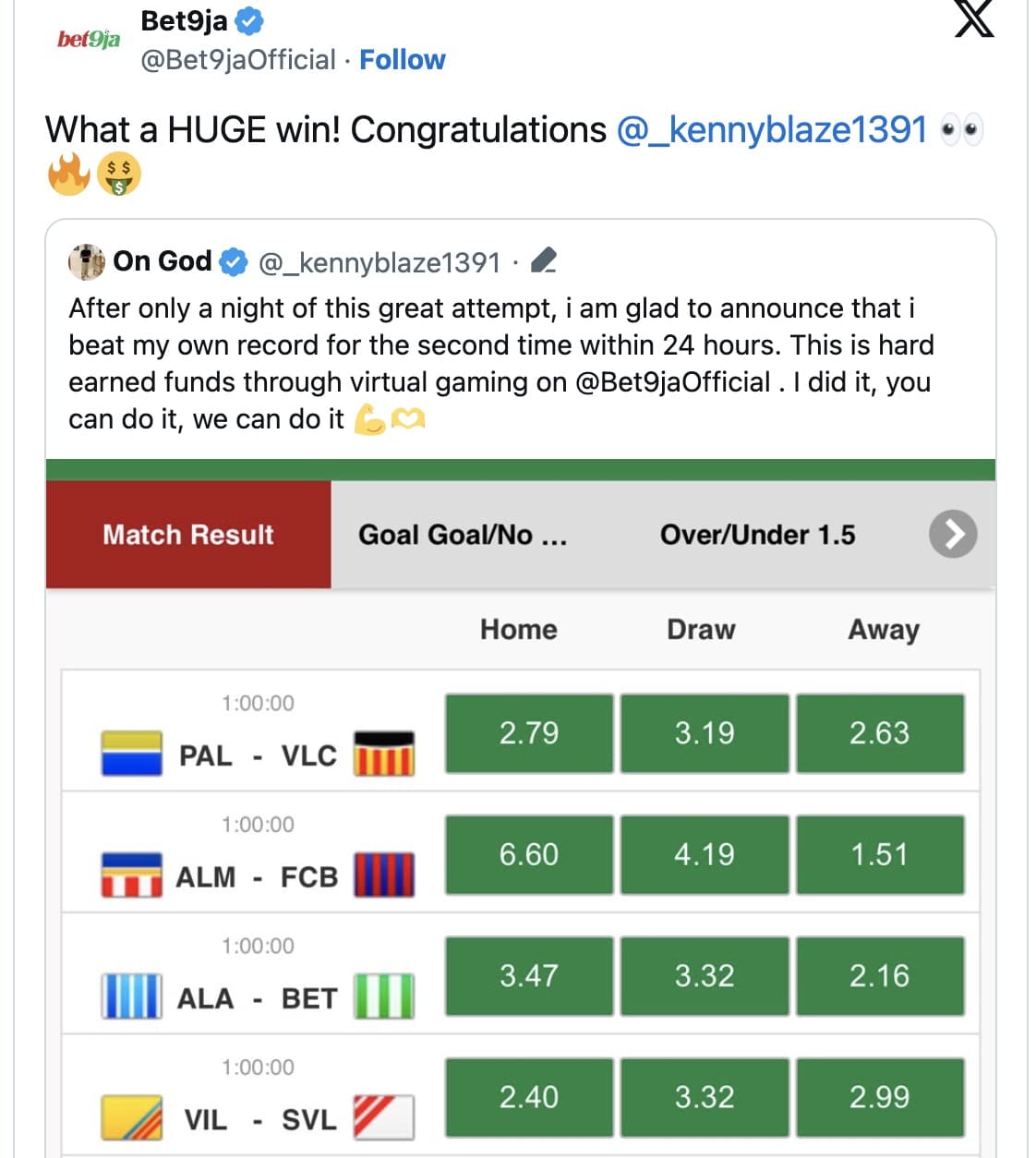Click the PAL team flag icon
Viewport: 1036px width, 1158px height.
tap(131, 754)
